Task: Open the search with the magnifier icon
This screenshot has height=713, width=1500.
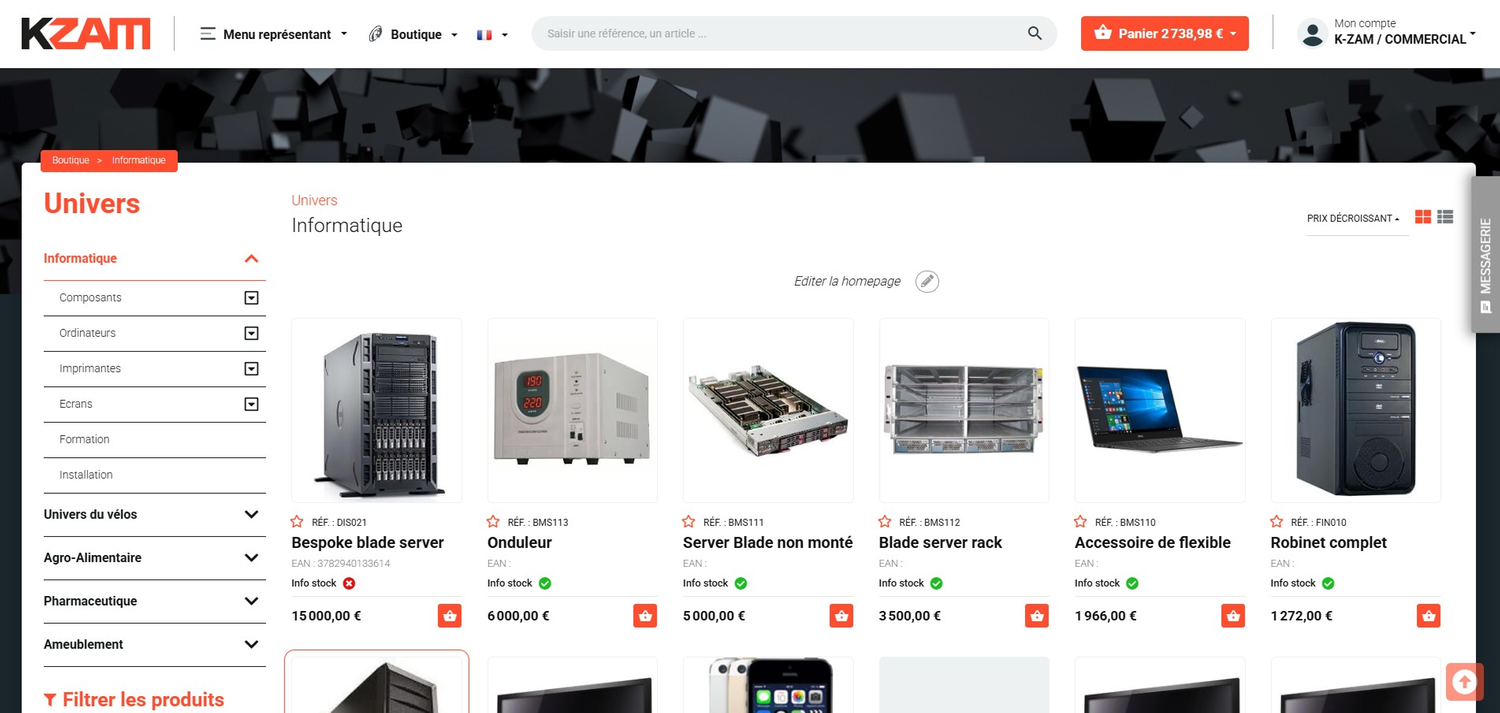Action: (1034, 33)
